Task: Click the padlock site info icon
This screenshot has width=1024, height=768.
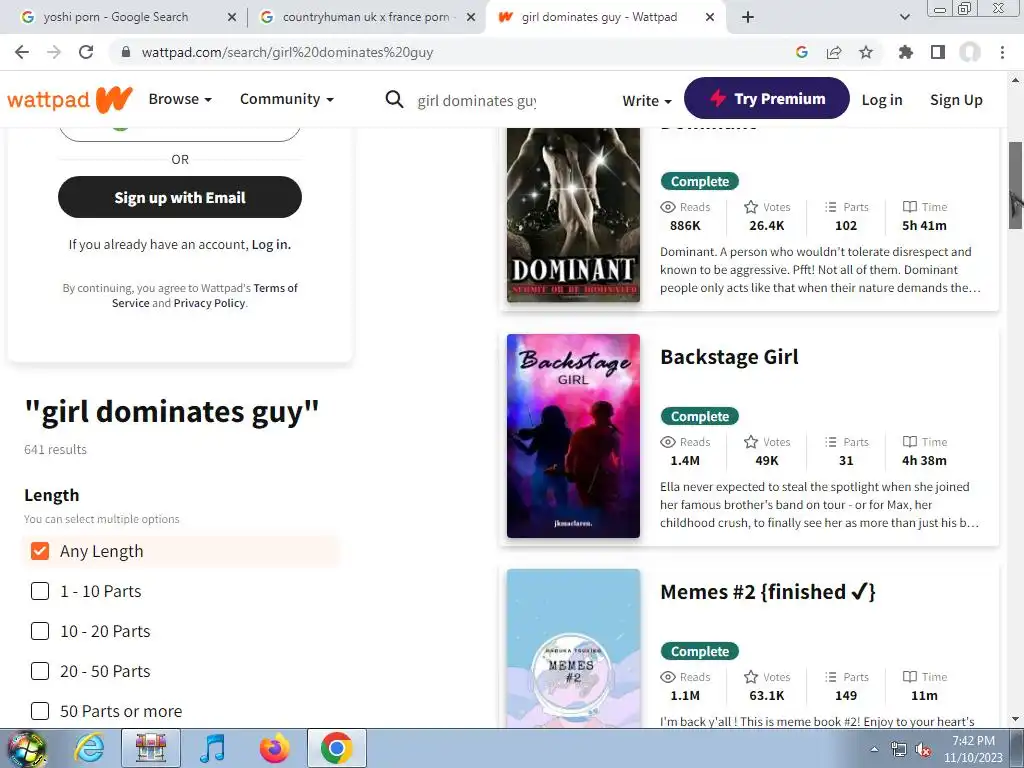Action: tap(126, 52)
